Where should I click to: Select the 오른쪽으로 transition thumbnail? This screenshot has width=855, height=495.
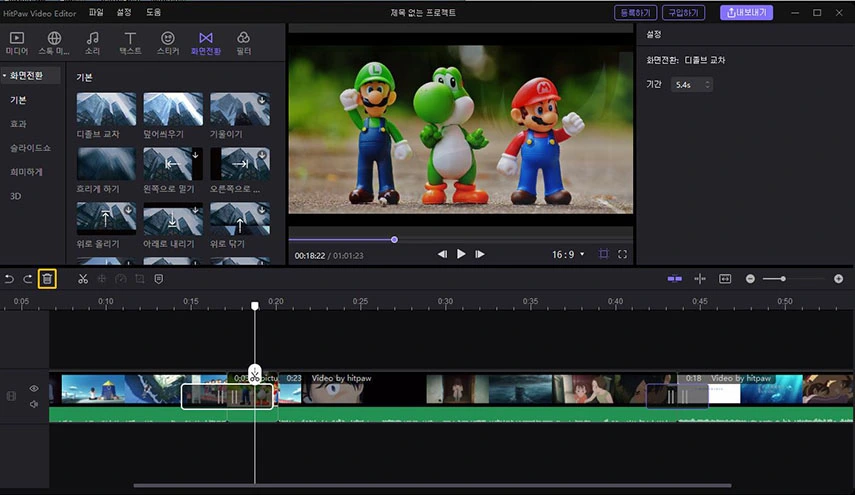pos(240,164)
